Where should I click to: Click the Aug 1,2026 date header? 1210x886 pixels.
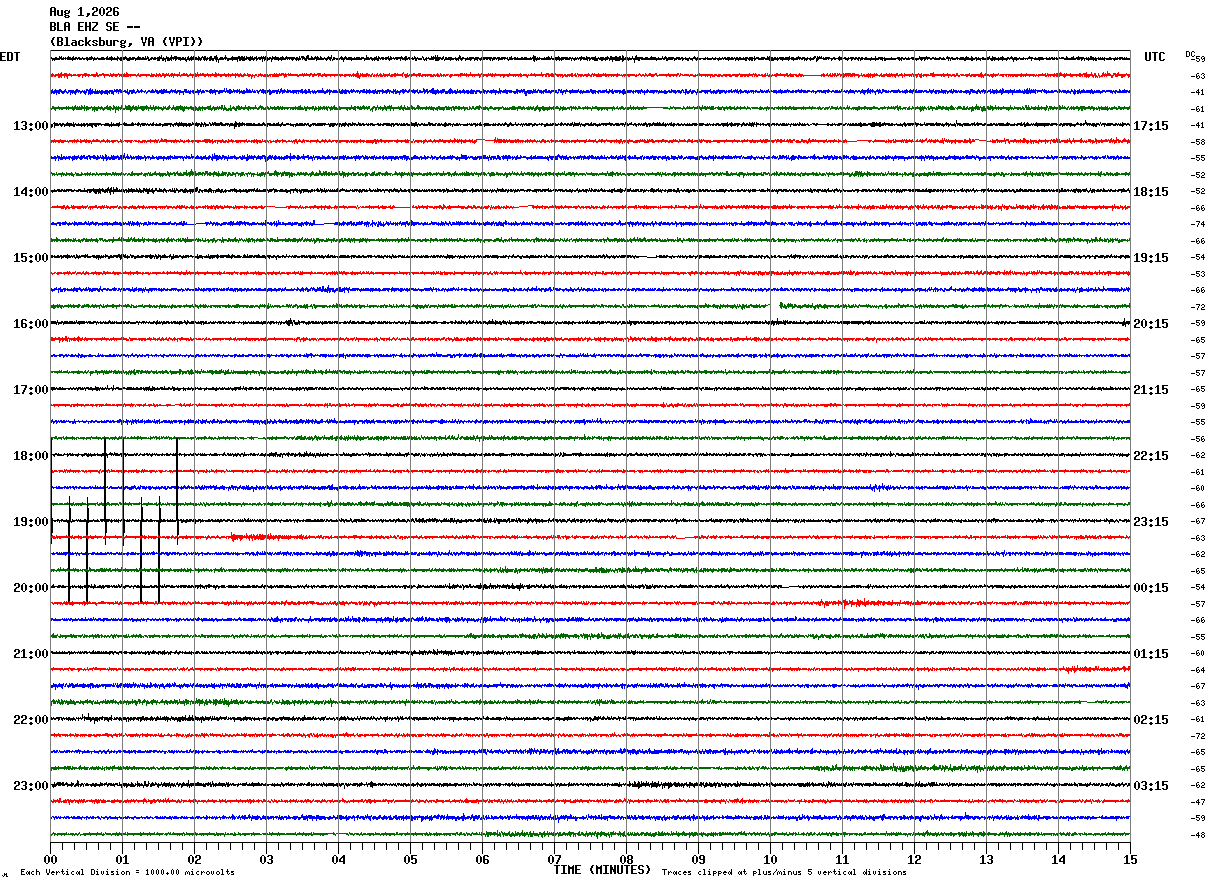[84, 12]
